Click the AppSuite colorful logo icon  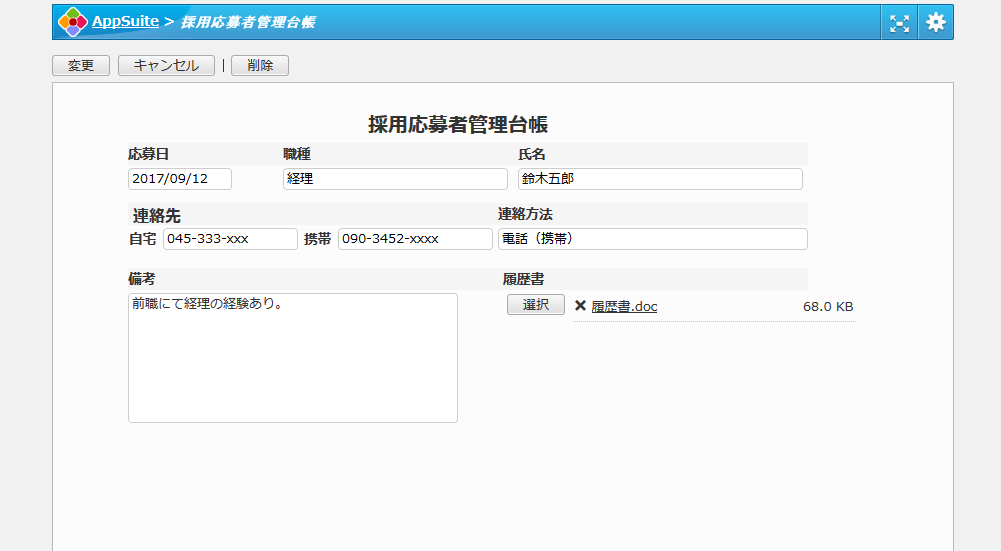pyautogui.click(x=72, y=22)
